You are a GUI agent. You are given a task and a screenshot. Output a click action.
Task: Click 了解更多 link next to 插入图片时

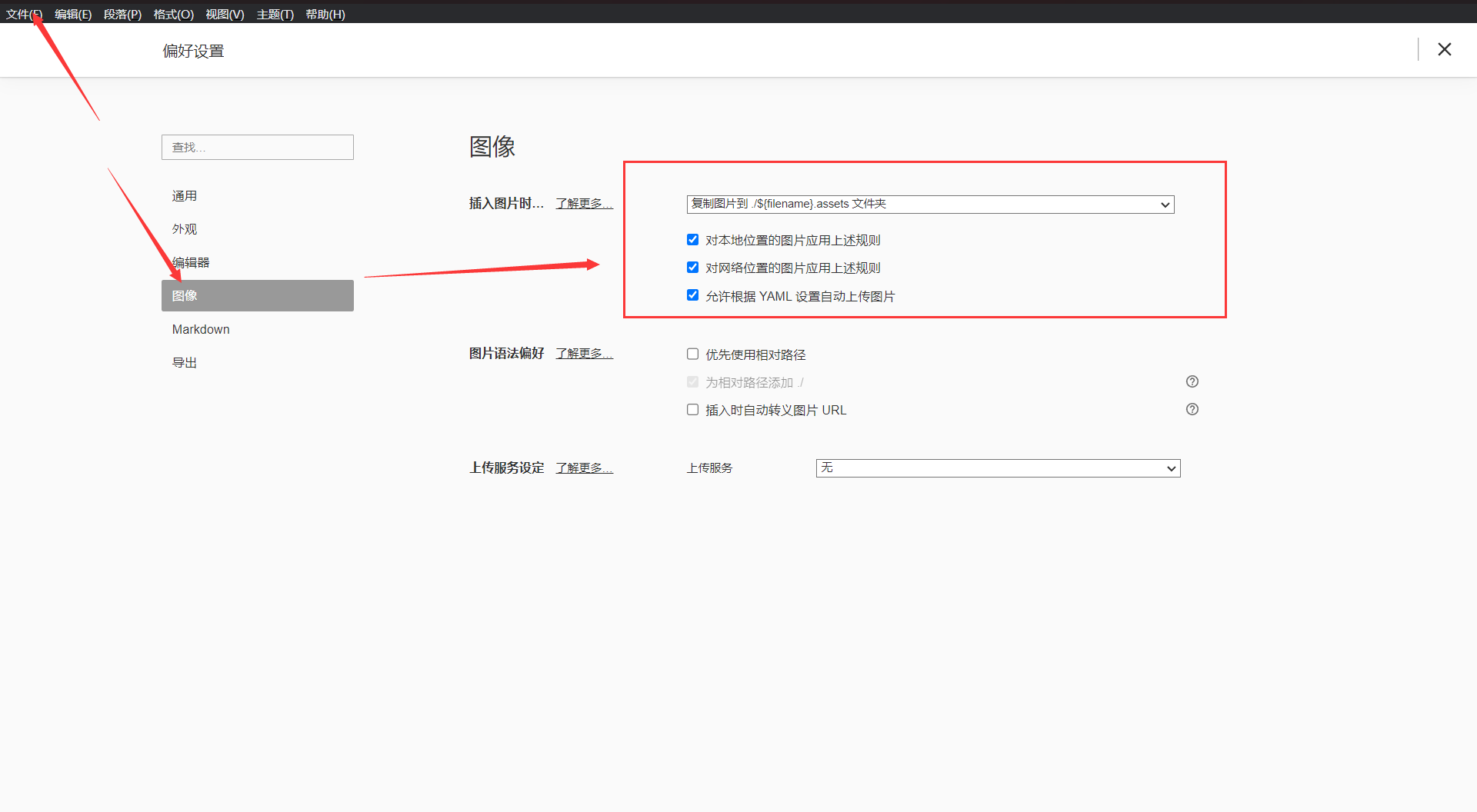[585, 204]
